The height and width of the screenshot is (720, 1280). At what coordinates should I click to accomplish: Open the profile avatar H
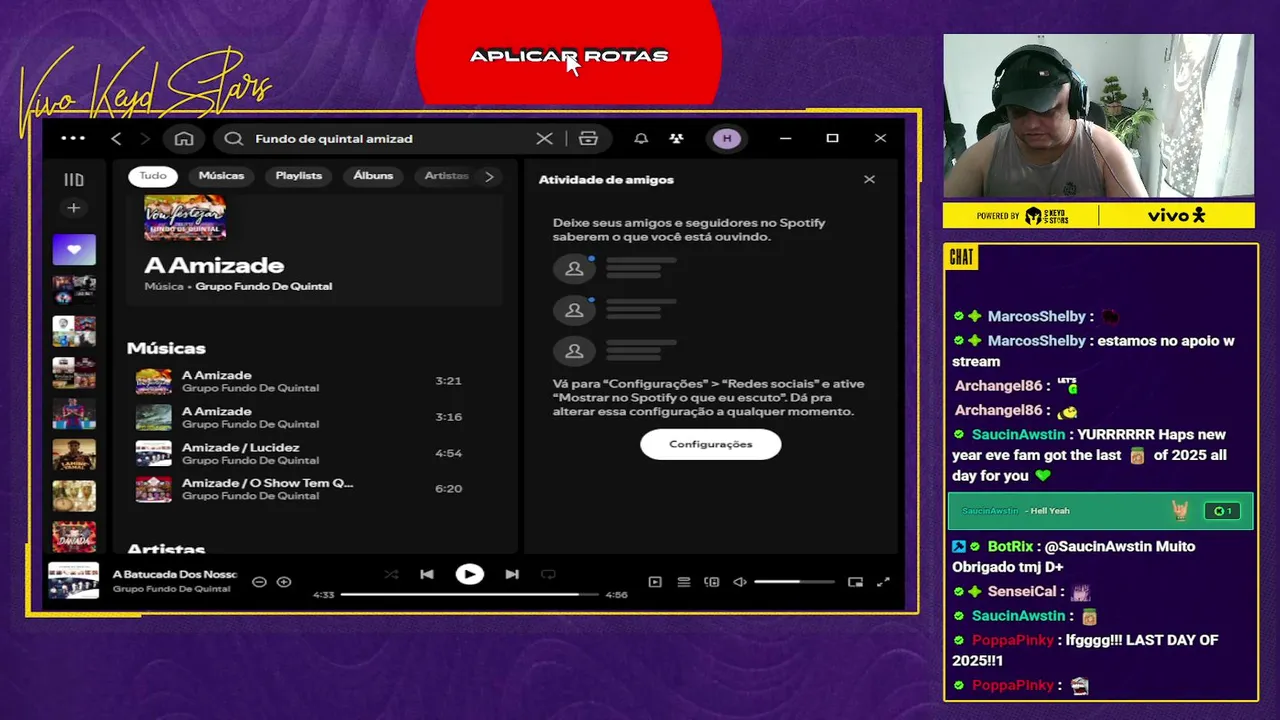click(x=727, y=139)
